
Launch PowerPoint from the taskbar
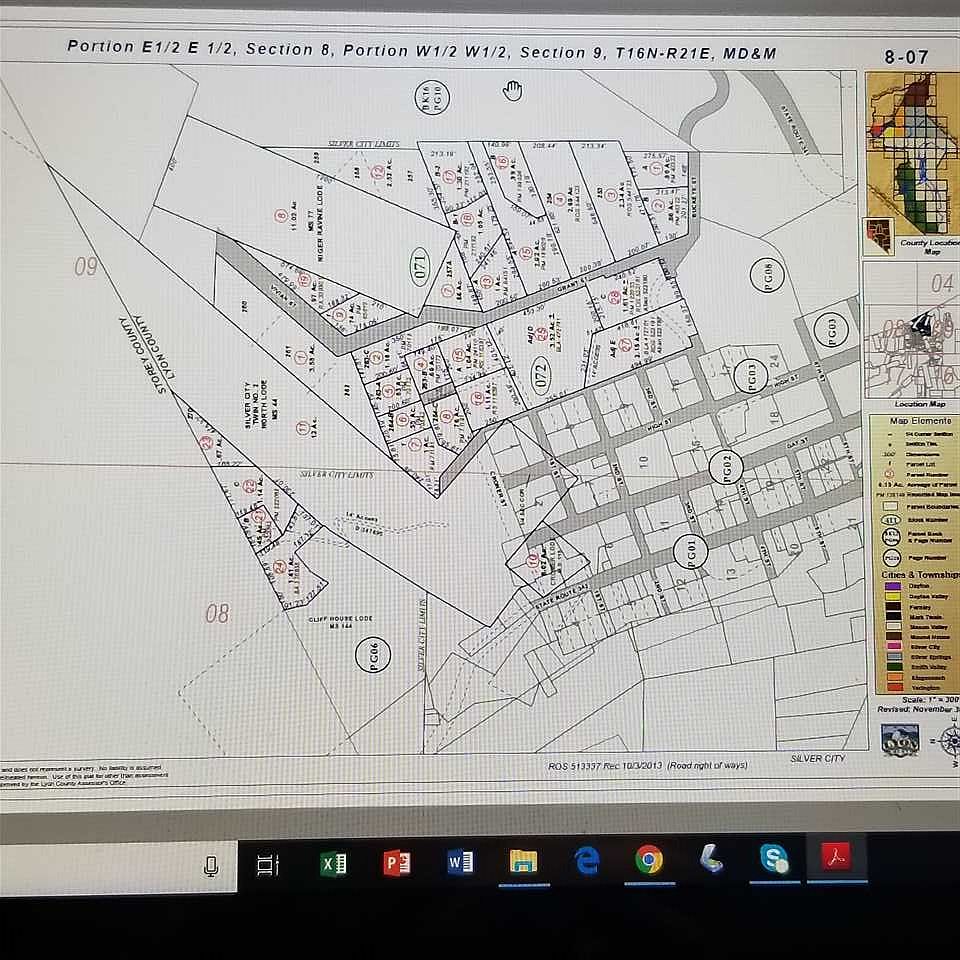tap(397, 862)
